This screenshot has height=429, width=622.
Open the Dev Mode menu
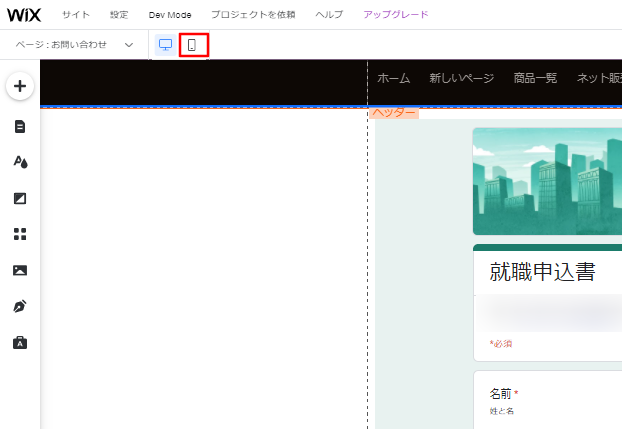170,15
